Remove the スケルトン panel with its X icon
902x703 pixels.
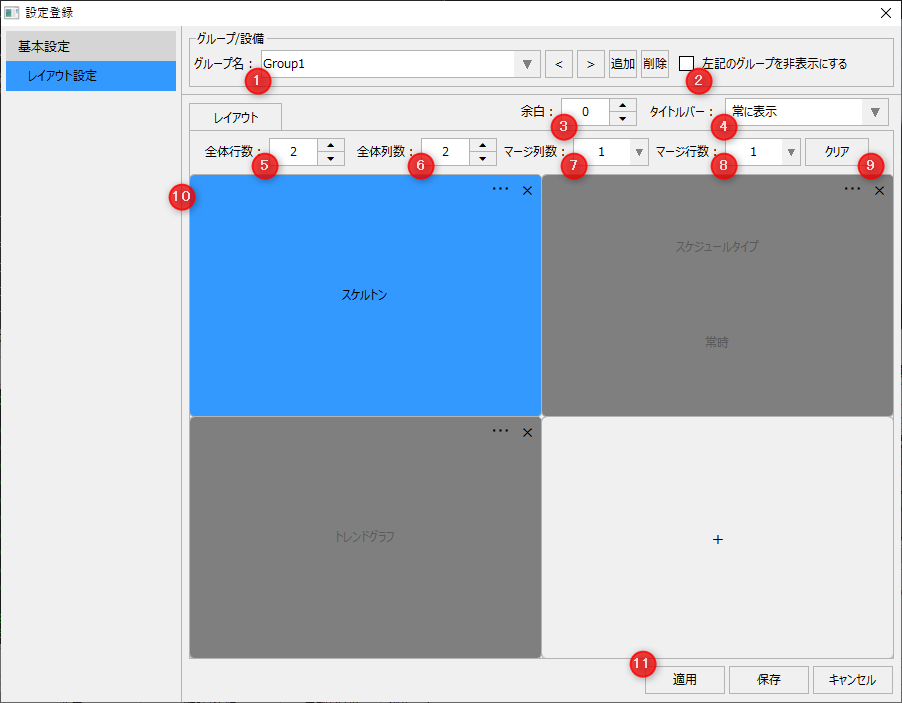click(x=527, y=189)
